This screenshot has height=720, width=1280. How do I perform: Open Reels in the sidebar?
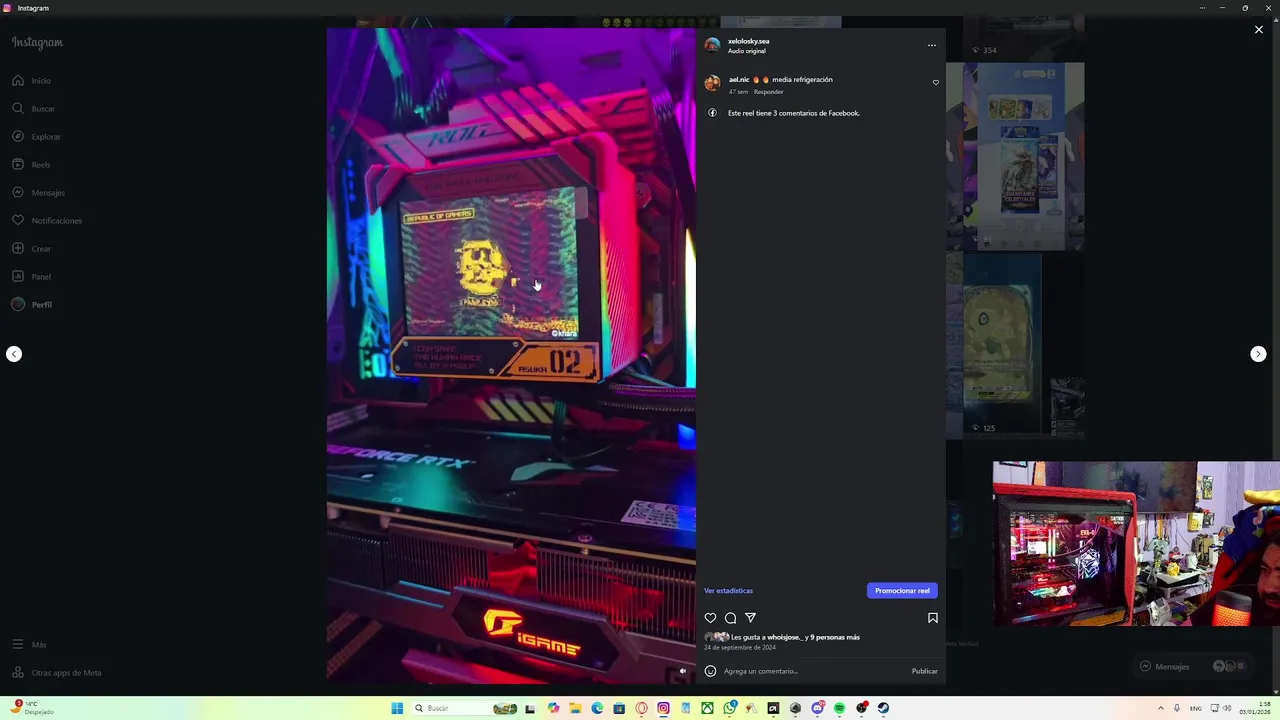[31, 164]
